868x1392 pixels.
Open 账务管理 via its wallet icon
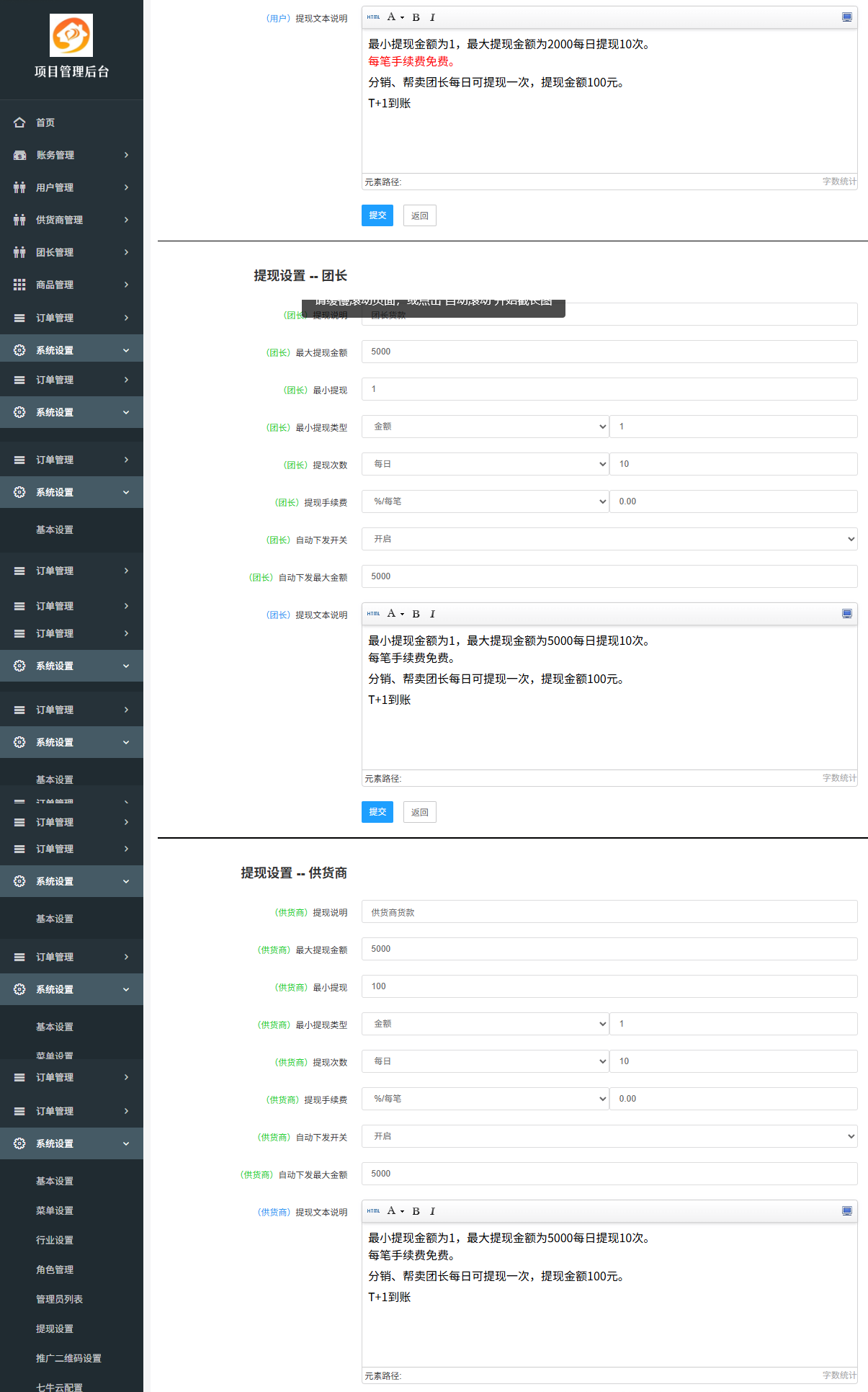tap(19, 155)
